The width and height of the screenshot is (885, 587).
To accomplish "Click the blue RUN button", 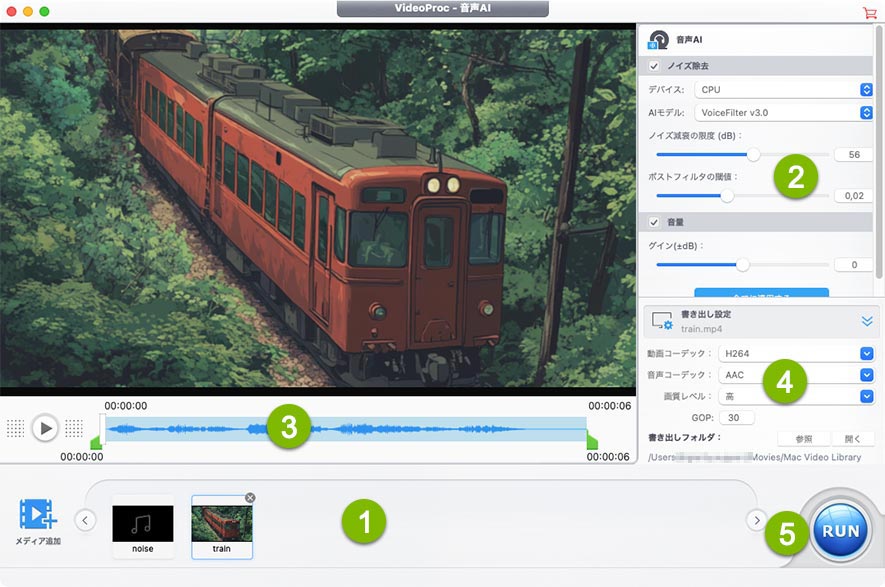I will [840, 531].
